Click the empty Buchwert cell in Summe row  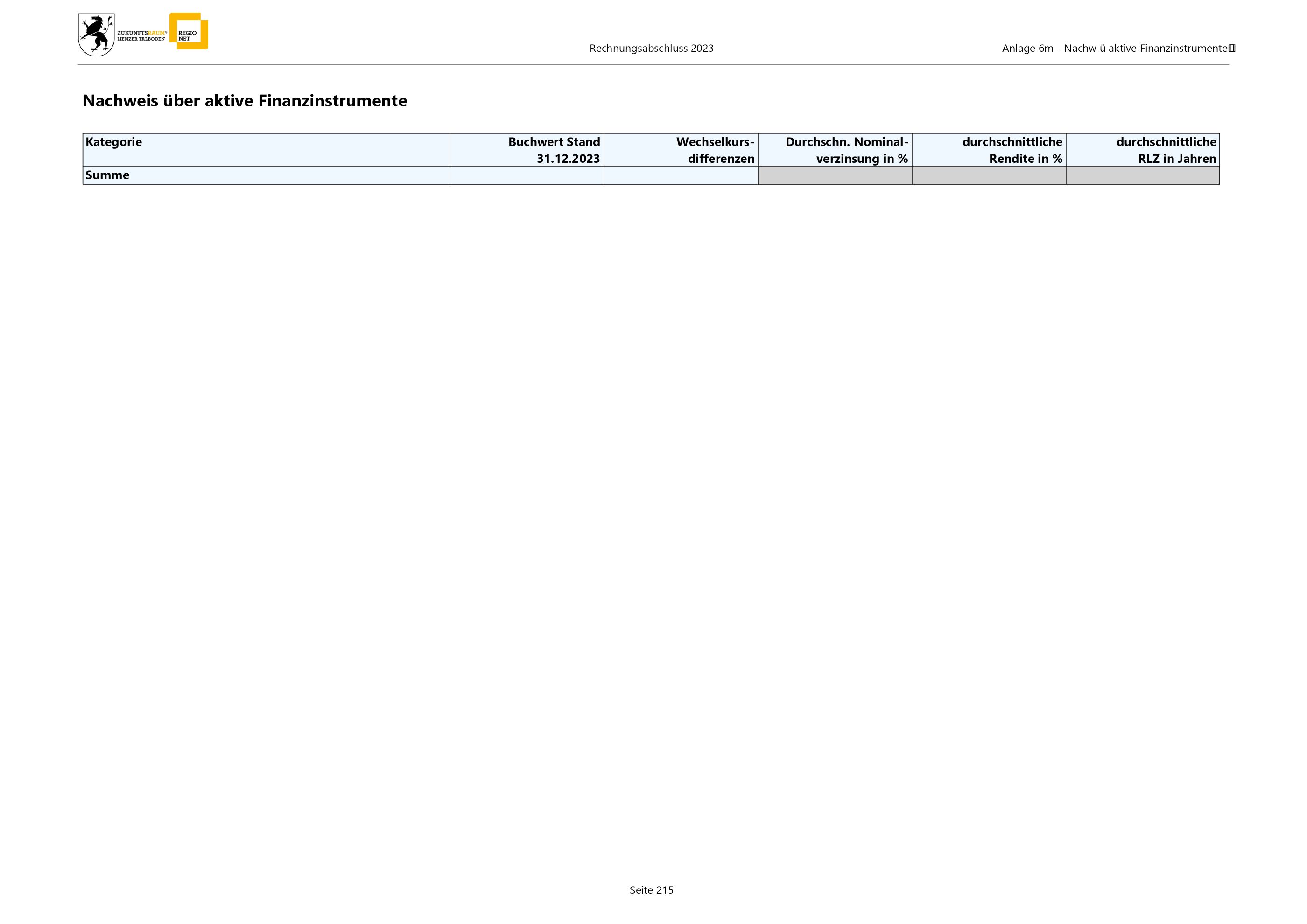pyautogui.click(x=527, y=175)
